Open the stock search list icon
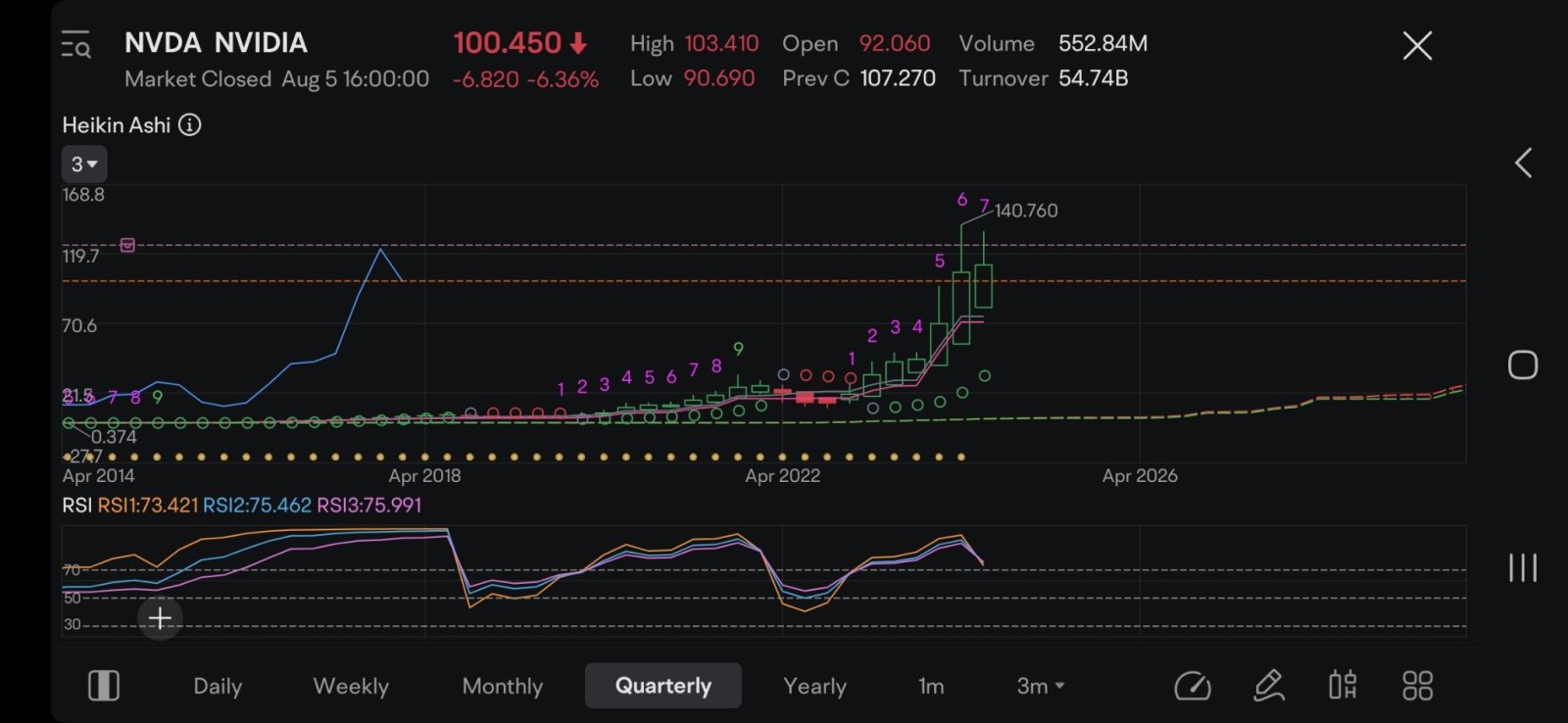1568x723 pixels. coord(75,45)
